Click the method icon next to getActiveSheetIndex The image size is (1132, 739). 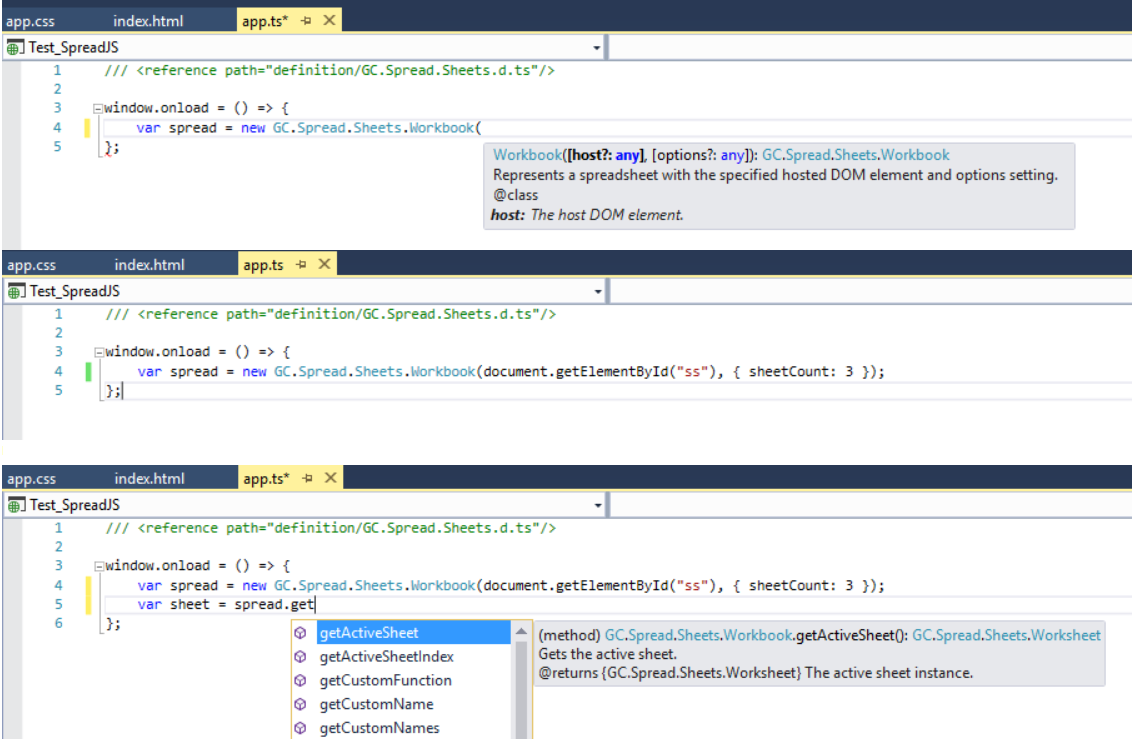pyautogui.click(x=299, y=657)
